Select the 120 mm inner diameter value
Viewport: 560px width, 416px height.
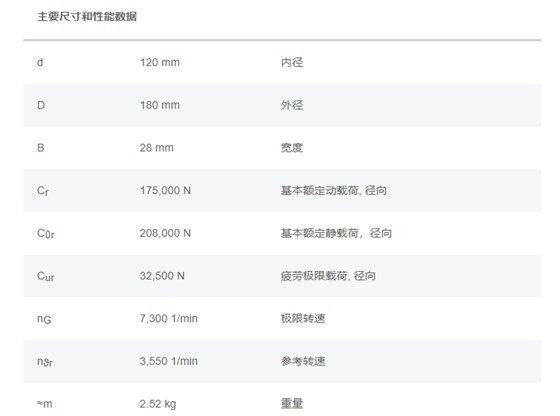click(160, 62)
